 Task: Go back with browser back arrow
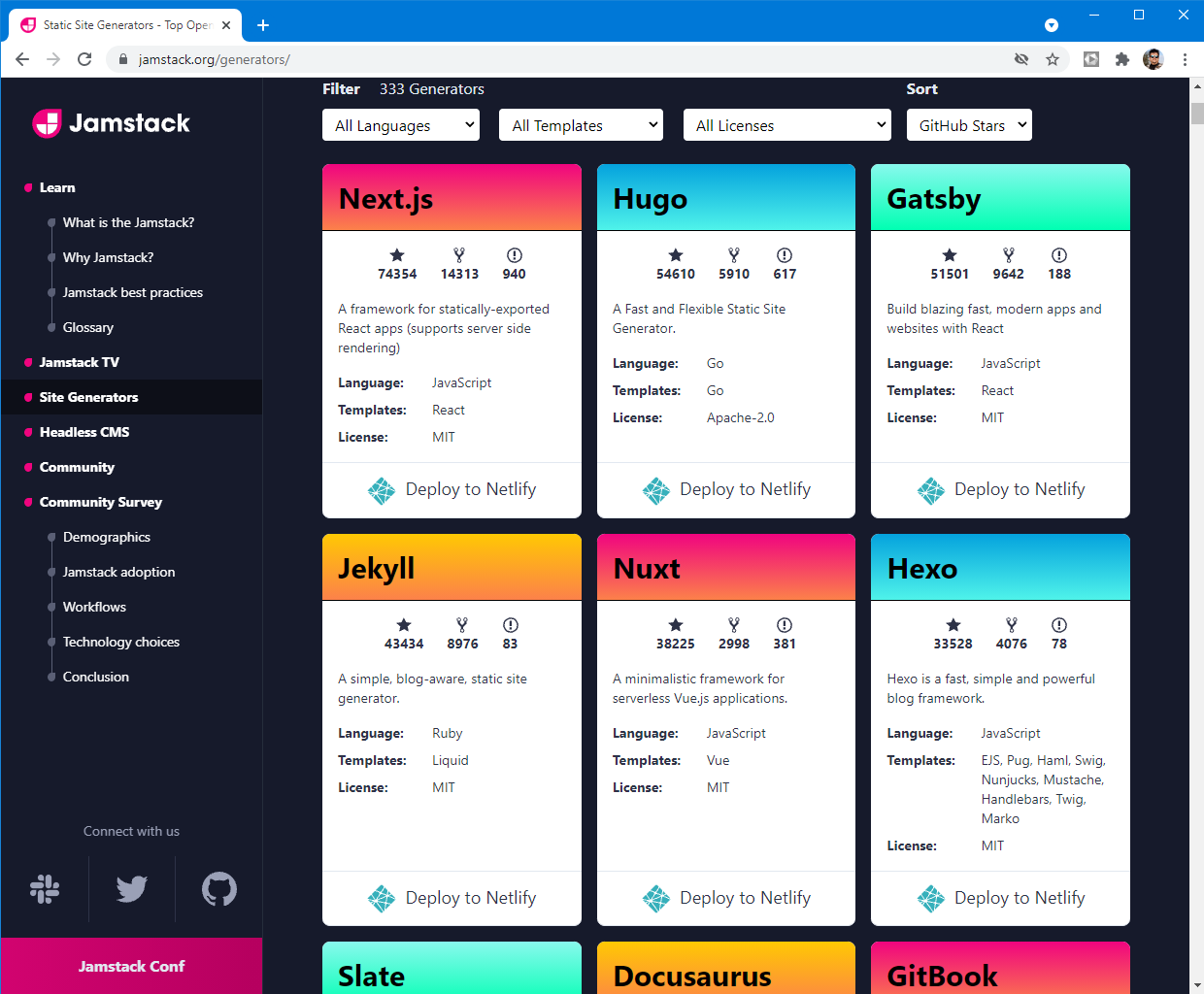point(22,59)
